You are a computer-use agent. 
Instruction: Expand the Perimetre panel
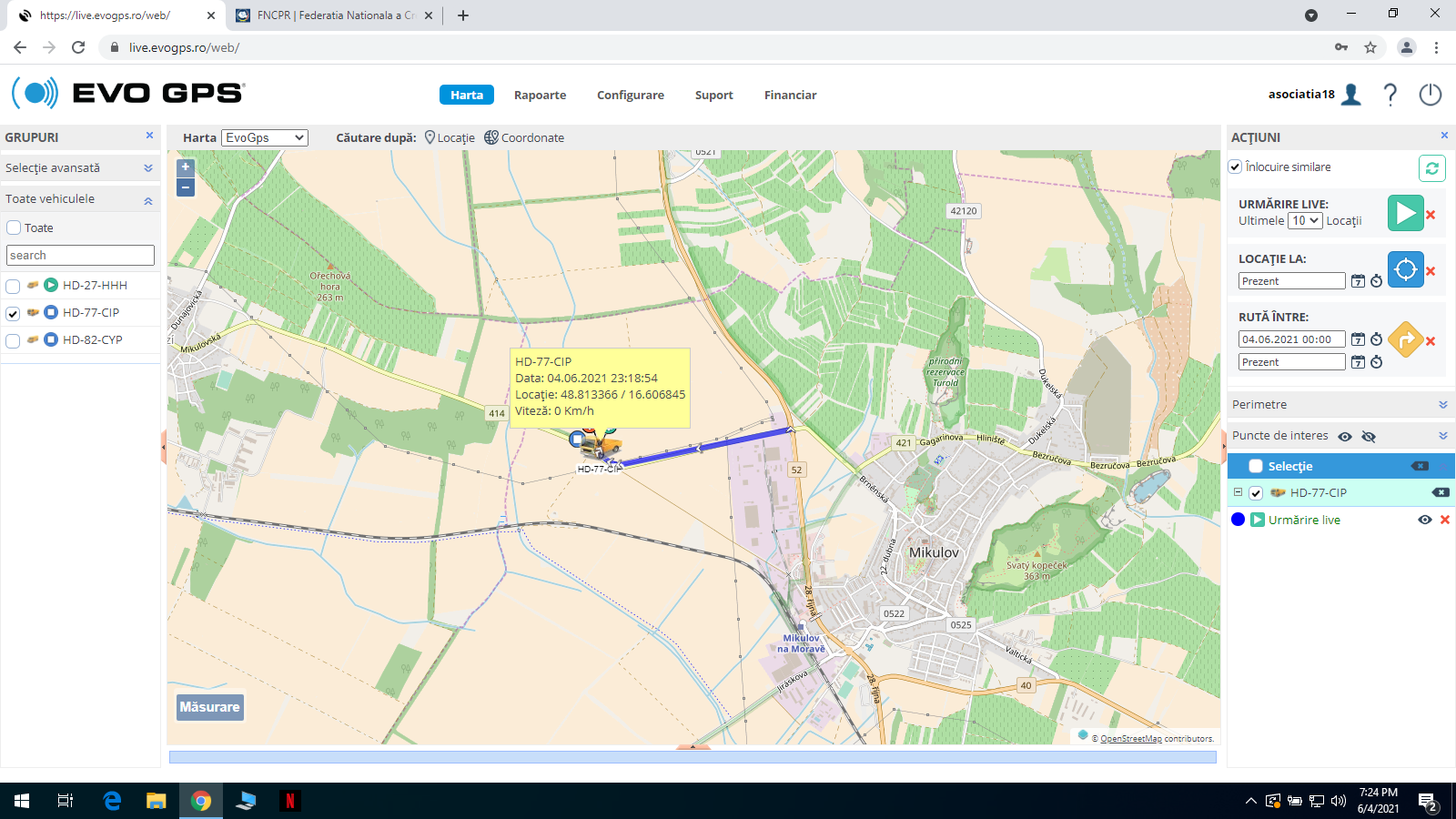pos(1442,405)
